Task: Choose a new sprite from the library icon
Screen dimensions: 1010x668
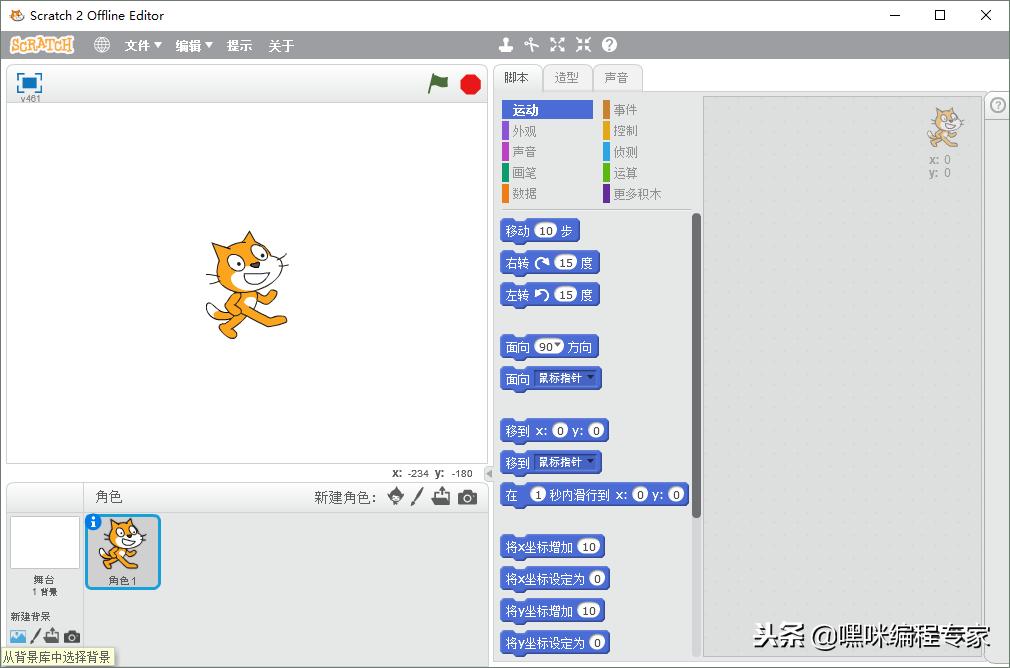Action: pos(395,496)
